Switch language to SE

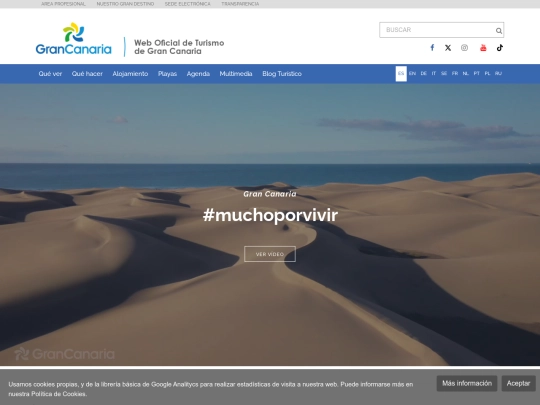pyautogui.click(x=444, y=74)
